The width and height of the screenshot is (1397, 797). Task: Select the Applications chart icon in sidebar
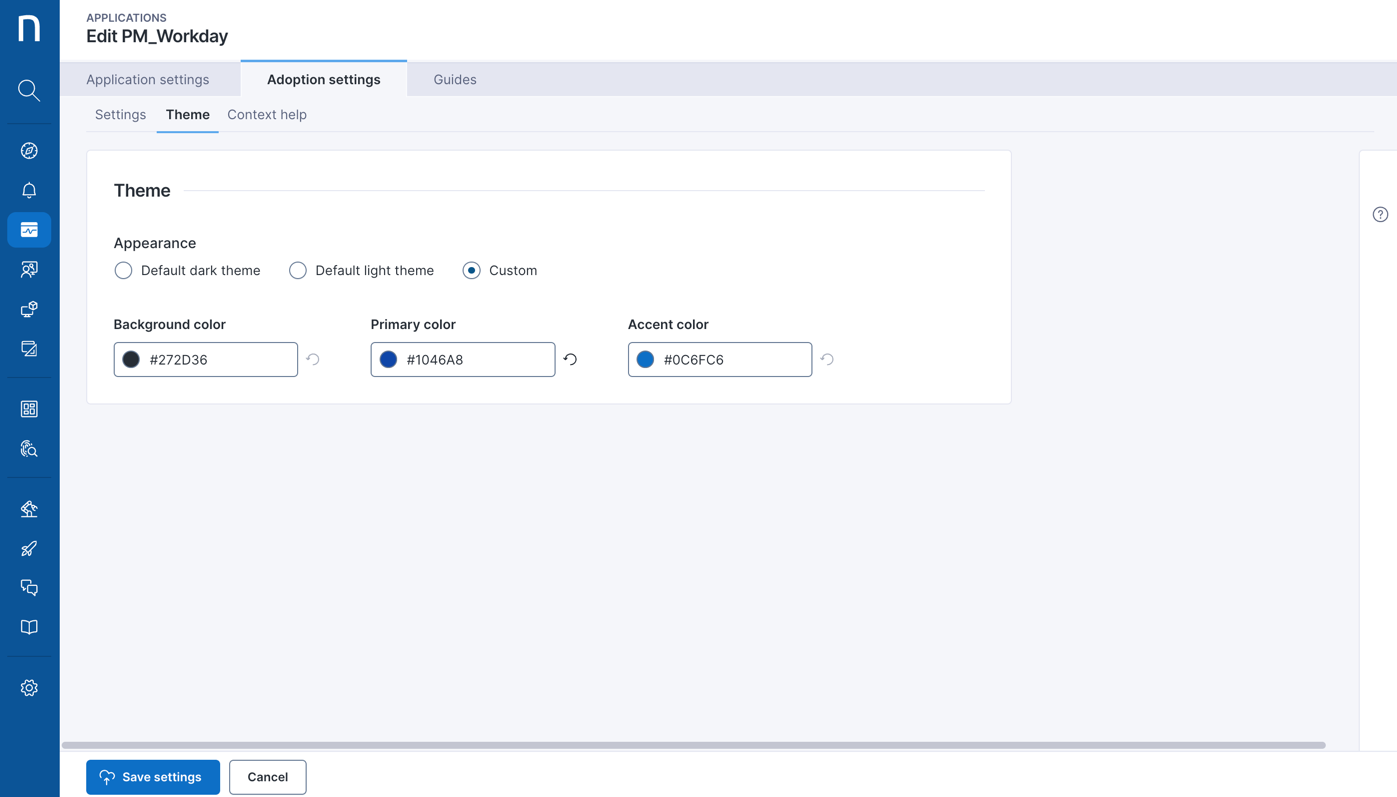[29, 229]
